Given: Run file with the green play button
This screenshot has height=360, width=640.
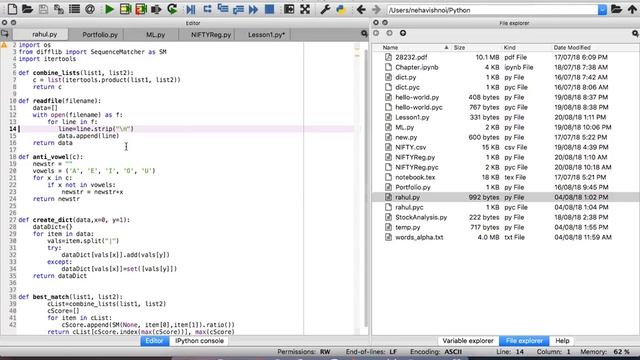Looking at the screenshot, I should (109, 9).
